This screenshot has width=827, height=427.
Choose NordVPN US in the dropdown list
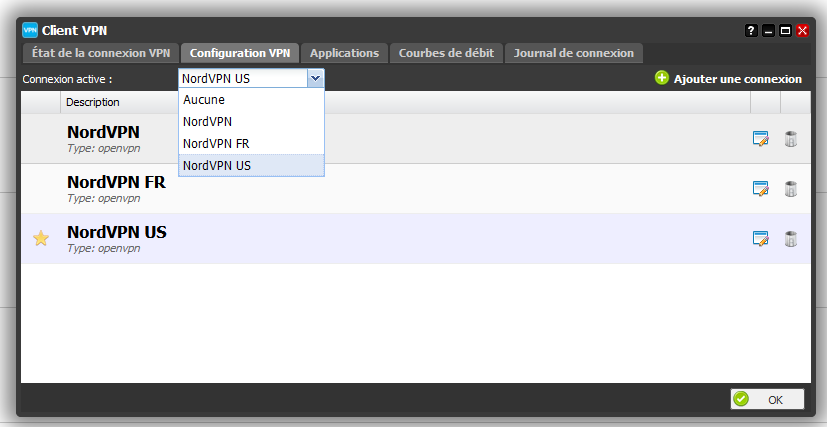(252, 165)
